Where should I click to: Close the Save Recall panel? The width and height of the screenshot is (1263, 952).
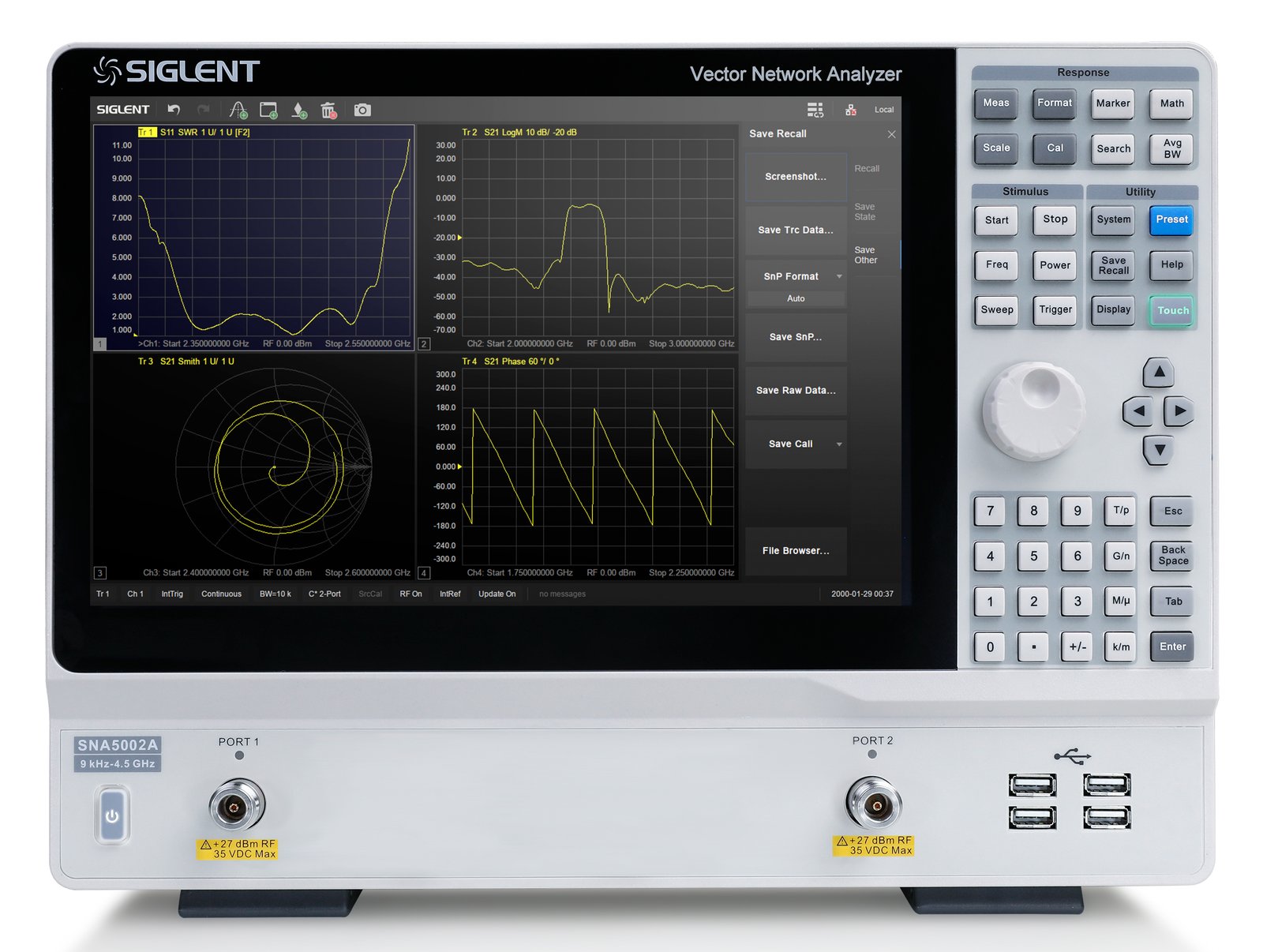[x=892, y=135]
